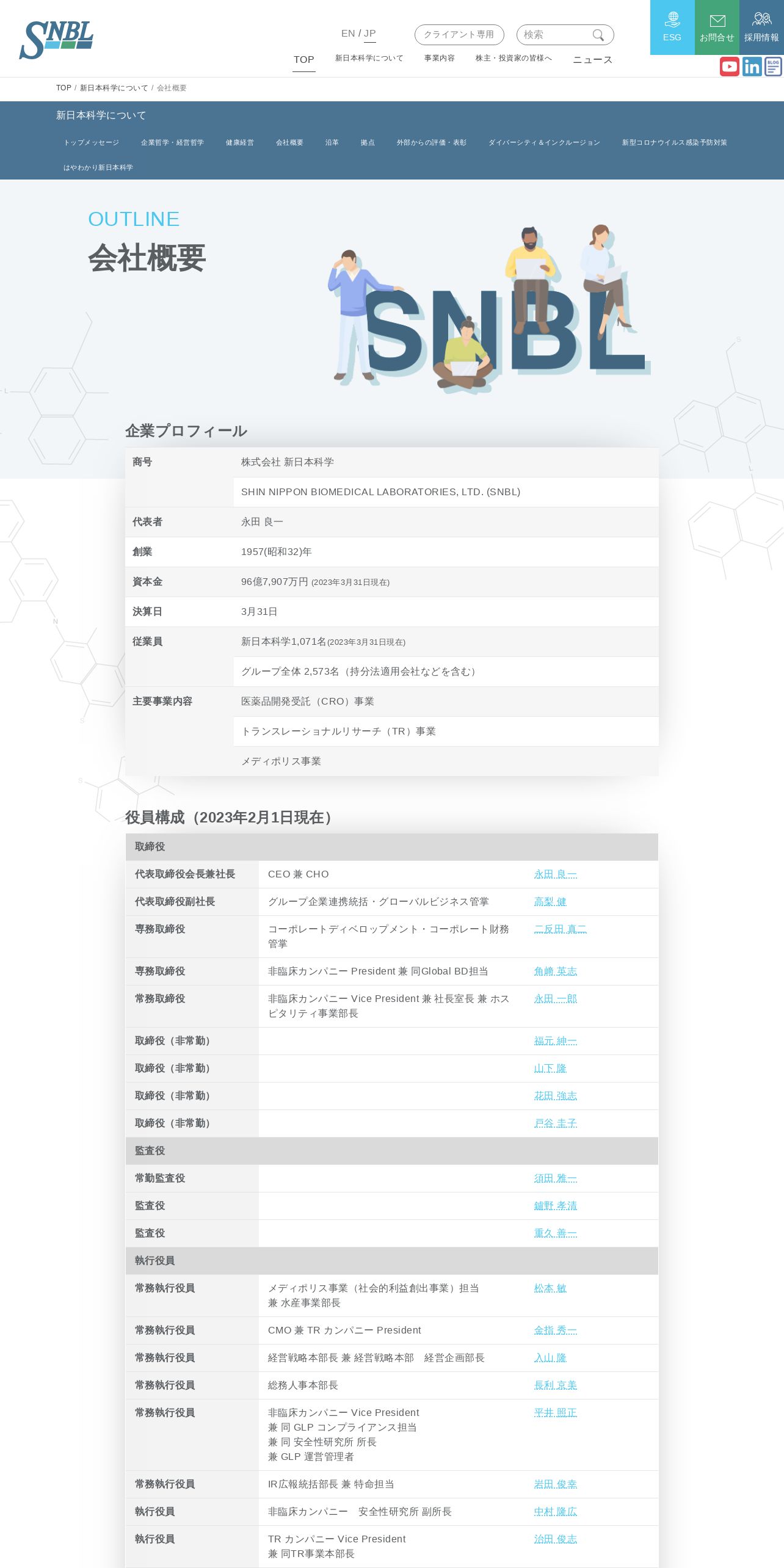Switch language to EN

pos(348,34)
